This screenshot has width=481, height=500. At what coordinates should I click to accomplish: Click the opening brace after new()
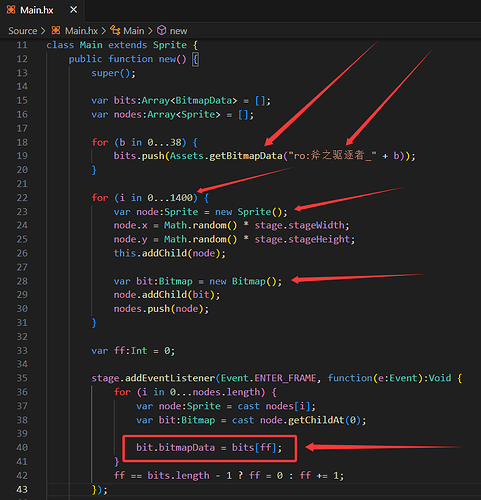pos(196,59)
